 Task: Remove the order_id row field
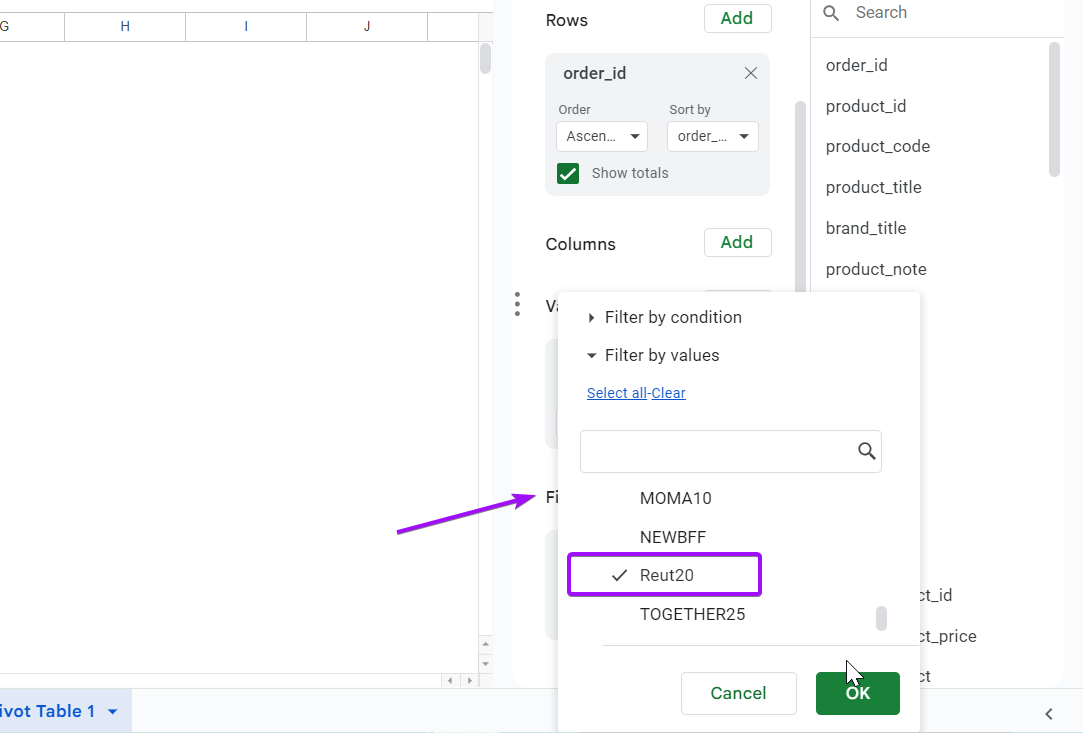[x=751, y=73]
